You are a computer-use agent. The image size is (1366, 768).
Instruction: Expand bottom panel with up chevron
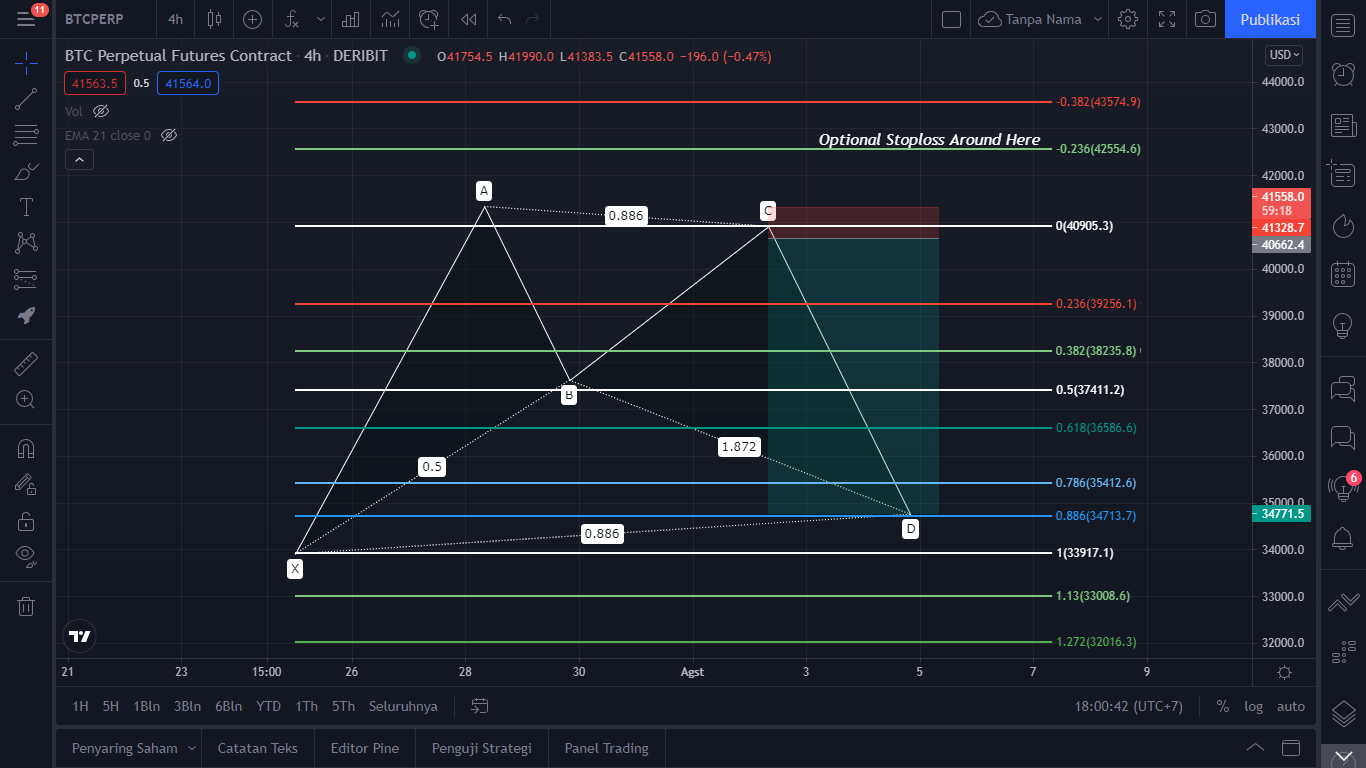click(x=1255, y=747)
